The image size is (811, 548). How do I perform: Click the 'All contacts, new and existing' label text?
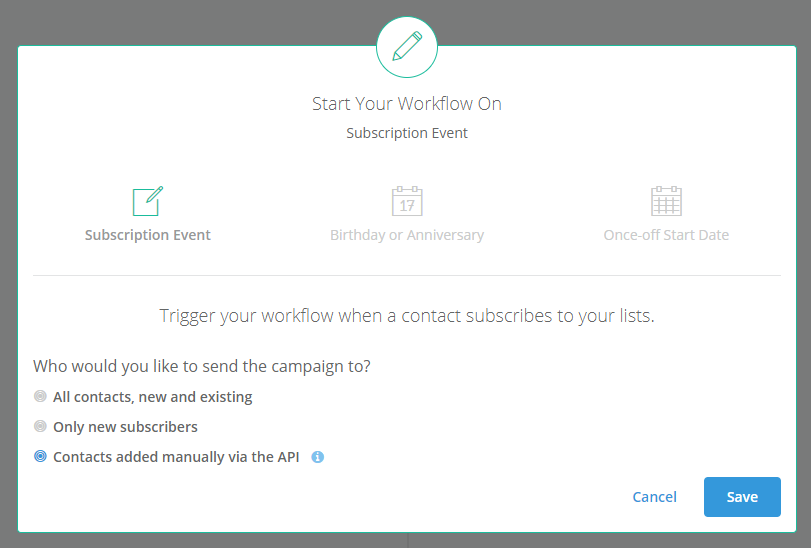(x=152, y=397)
